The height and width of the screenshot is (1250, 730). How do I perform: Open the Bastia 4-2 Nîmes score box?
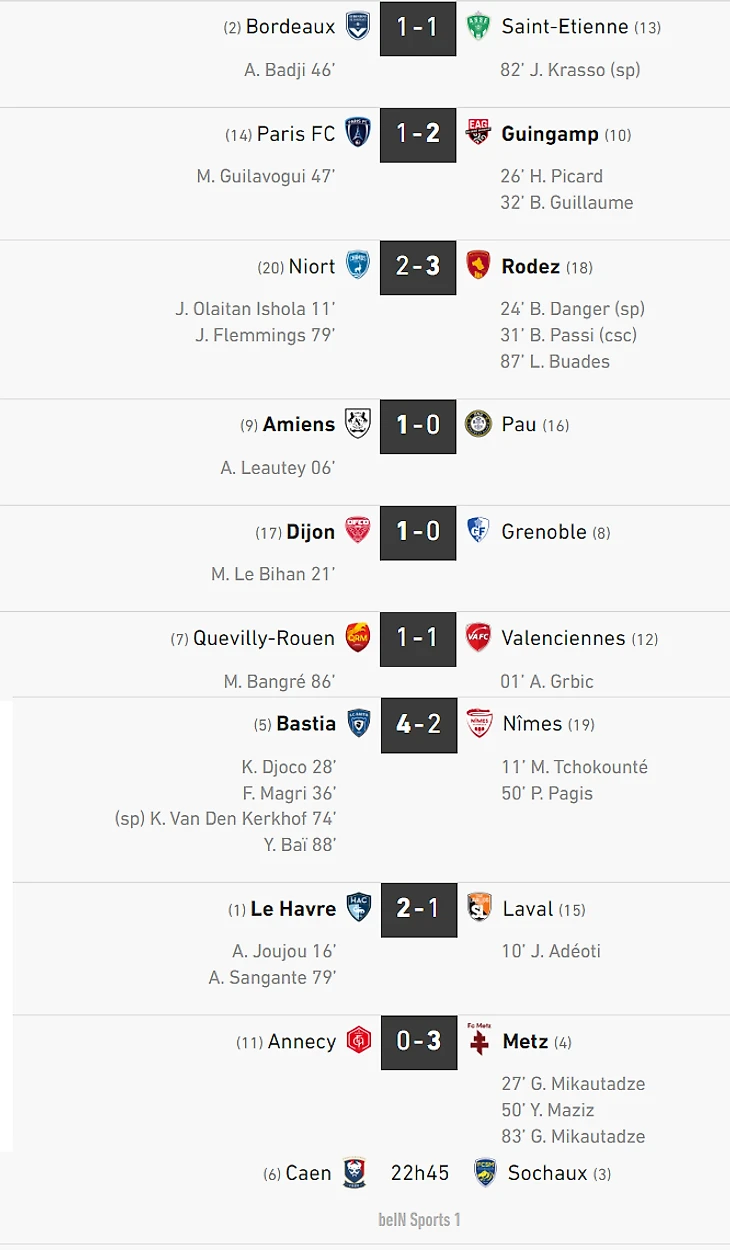tap(418, 724)
